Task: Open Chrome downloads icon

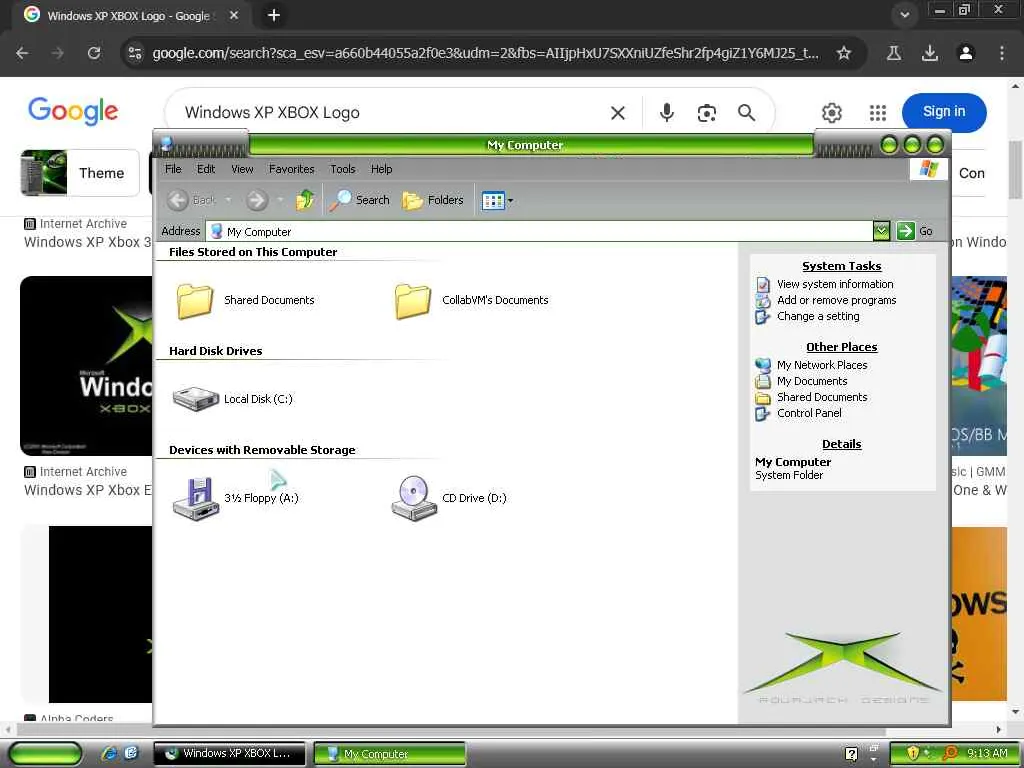Action: click(929, 53)
